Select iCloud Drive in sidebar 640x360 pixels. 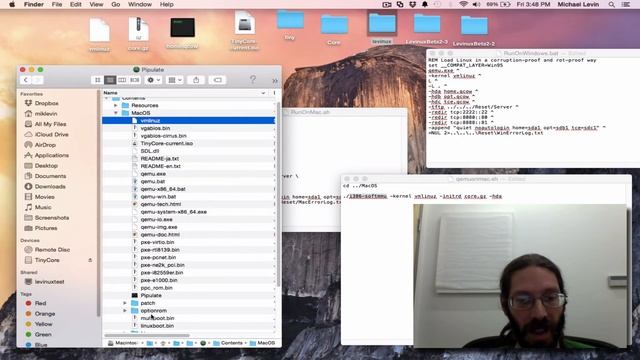click(51, 134)
